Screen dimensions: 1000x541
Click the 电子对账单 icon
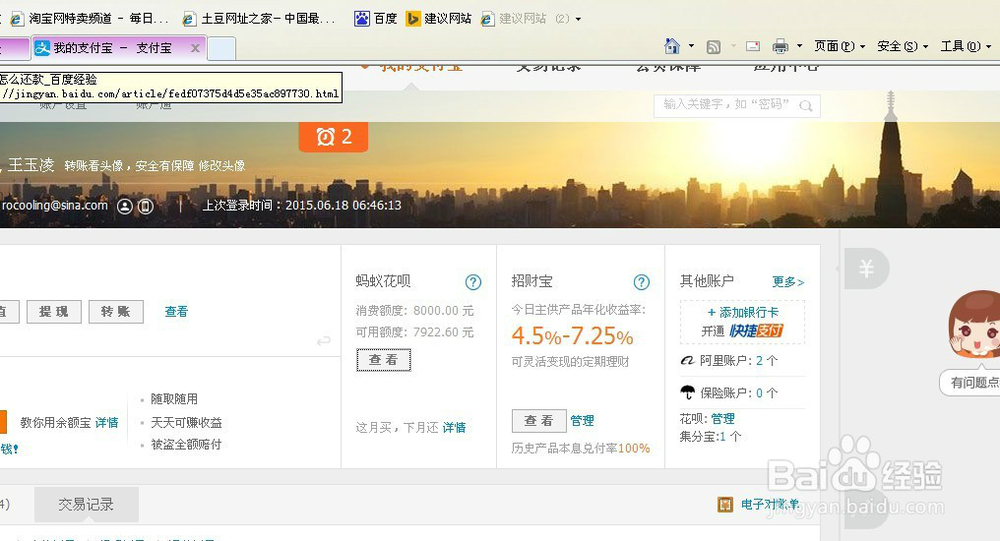click(725, 505)
